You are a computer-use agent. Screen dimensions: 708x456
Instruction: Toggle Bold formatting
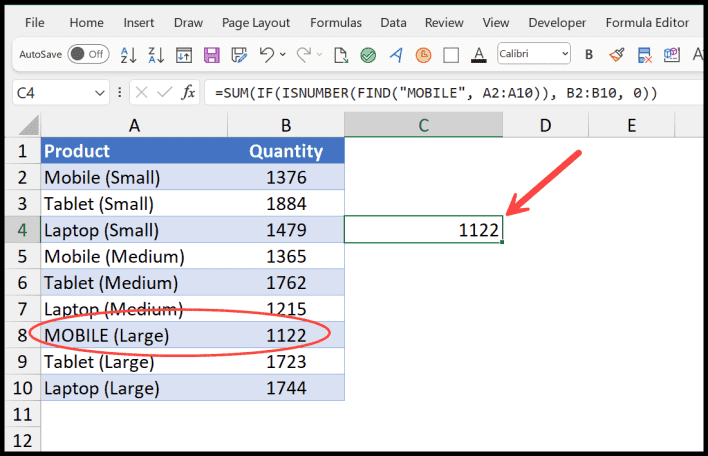point(589,55)
